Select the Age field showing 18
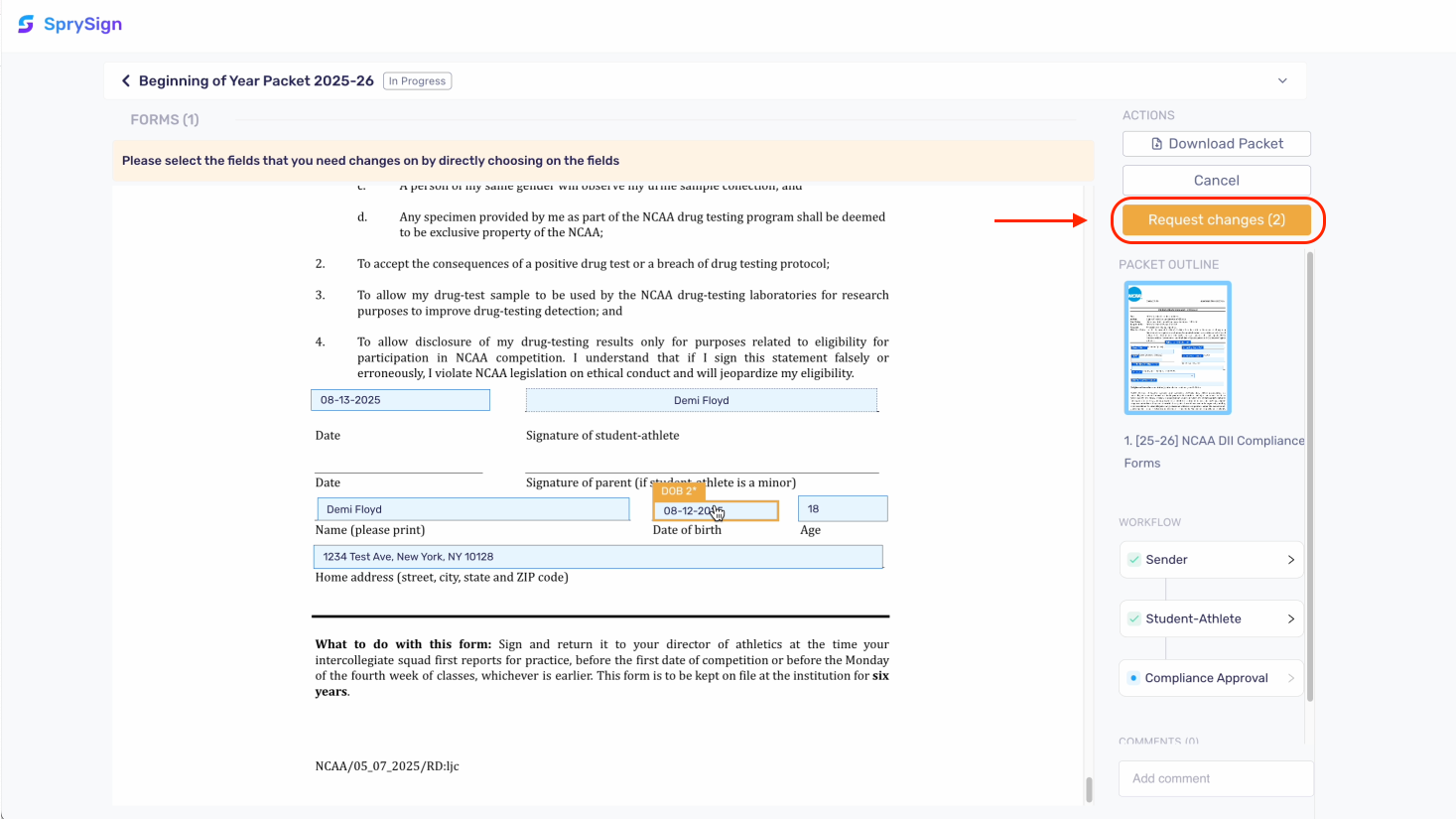The height and width of the screenshot is (819, 1456). (843, 509)
